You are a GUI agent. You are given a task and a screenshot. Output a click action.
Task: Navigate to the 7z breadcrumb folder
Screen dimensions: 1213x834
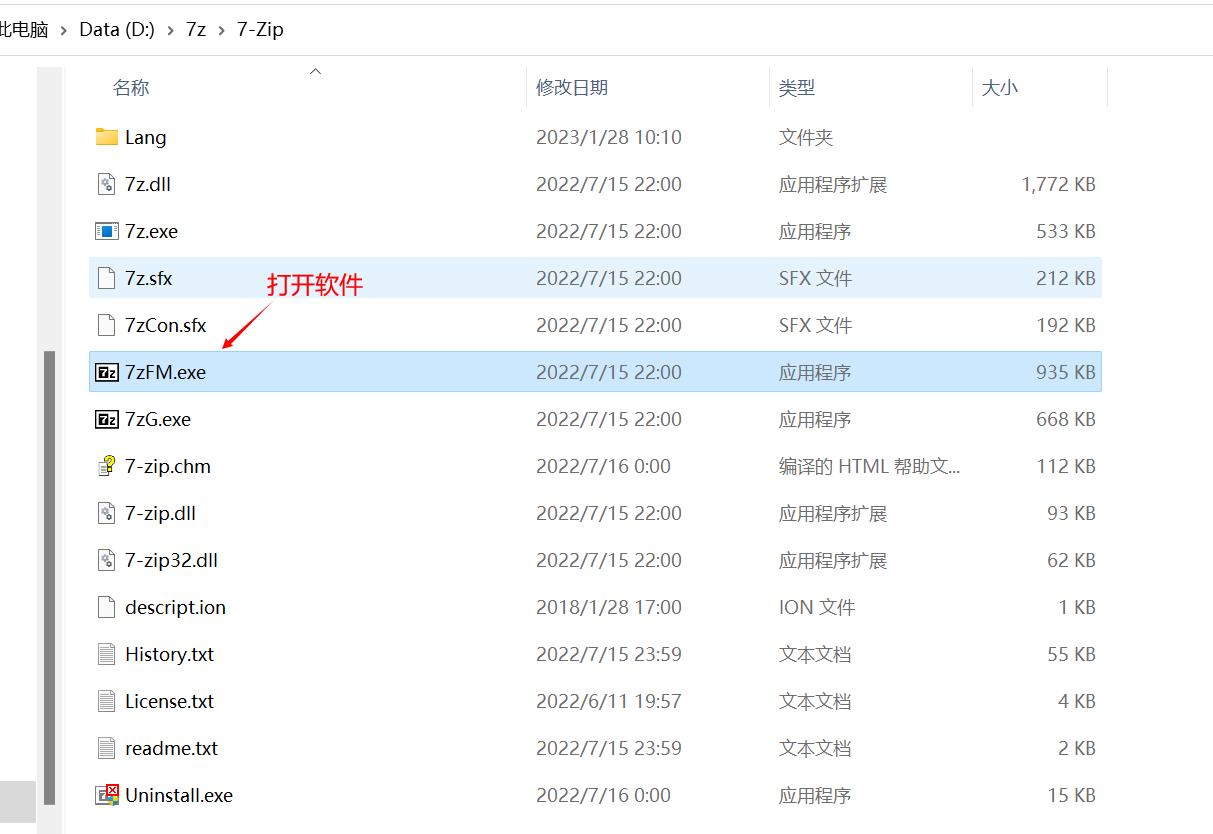click(x=196, y=30)
